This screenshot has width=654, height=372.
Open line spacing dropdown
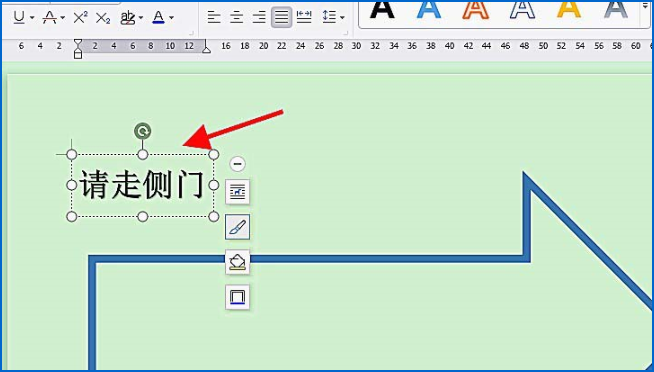(333, 18)
